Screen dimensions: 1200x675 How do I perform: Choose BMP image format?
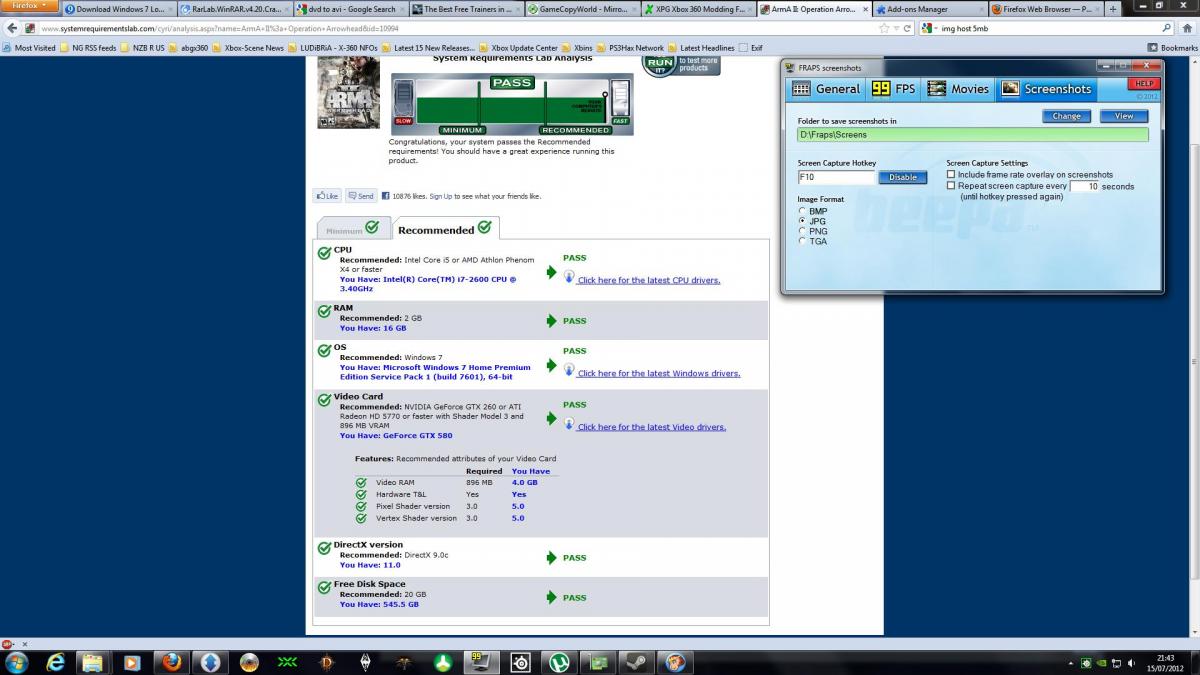pos(802,211)
